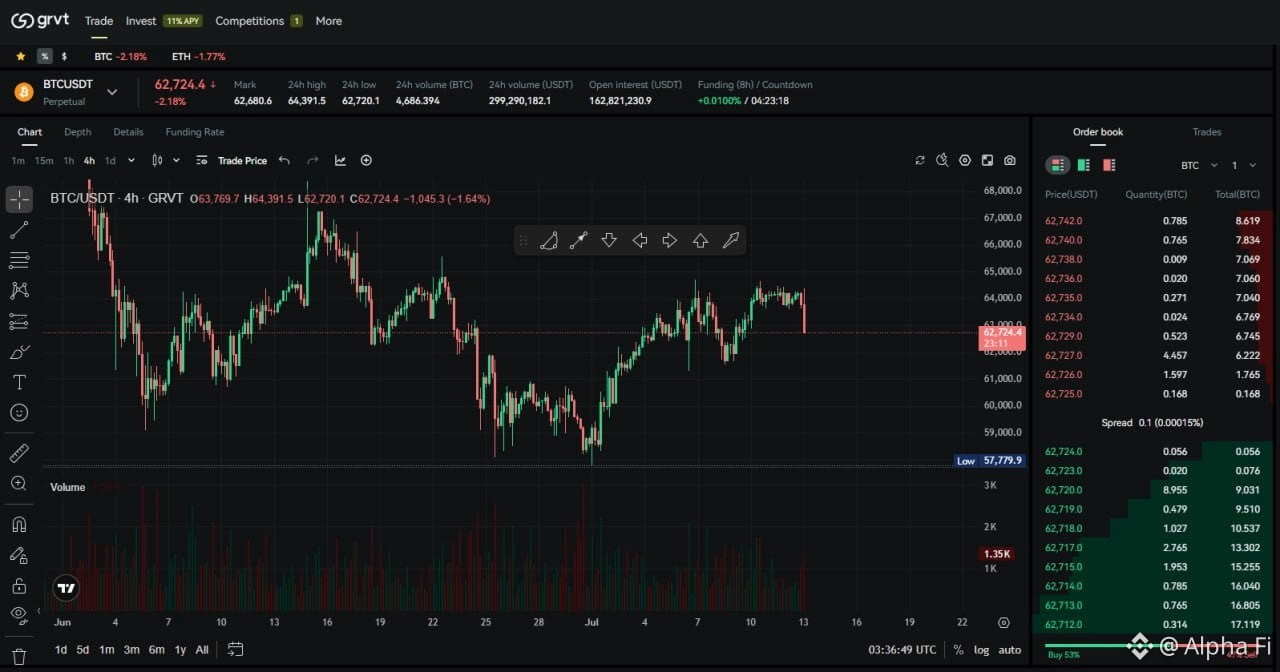Screen dimensions: 1280x672
Task: Activate the magnet snap mode
Action: point(19,524)
